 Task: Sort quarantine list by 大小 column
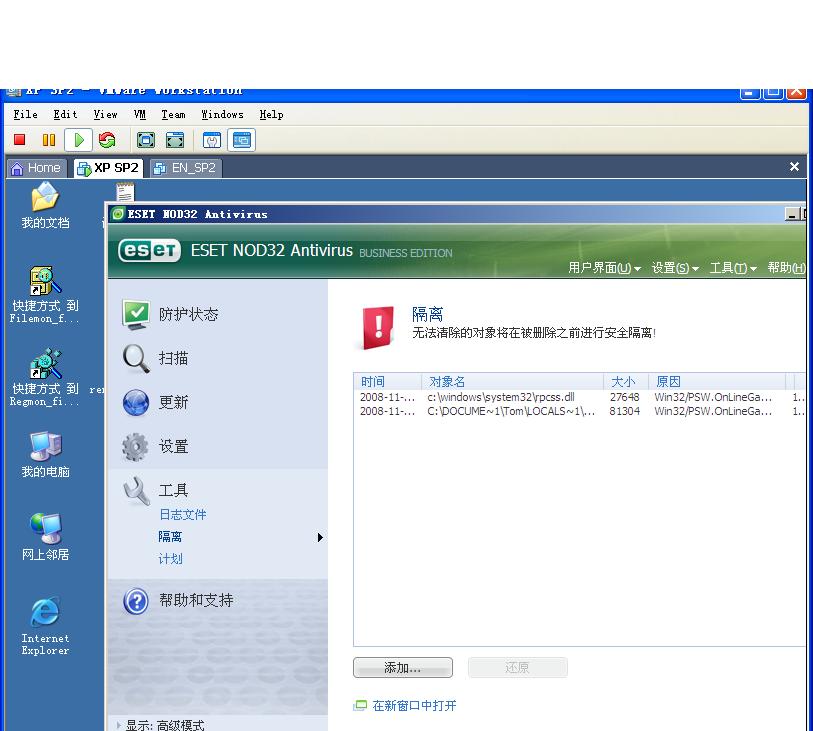pyautogui.click(x=626, y=382)
